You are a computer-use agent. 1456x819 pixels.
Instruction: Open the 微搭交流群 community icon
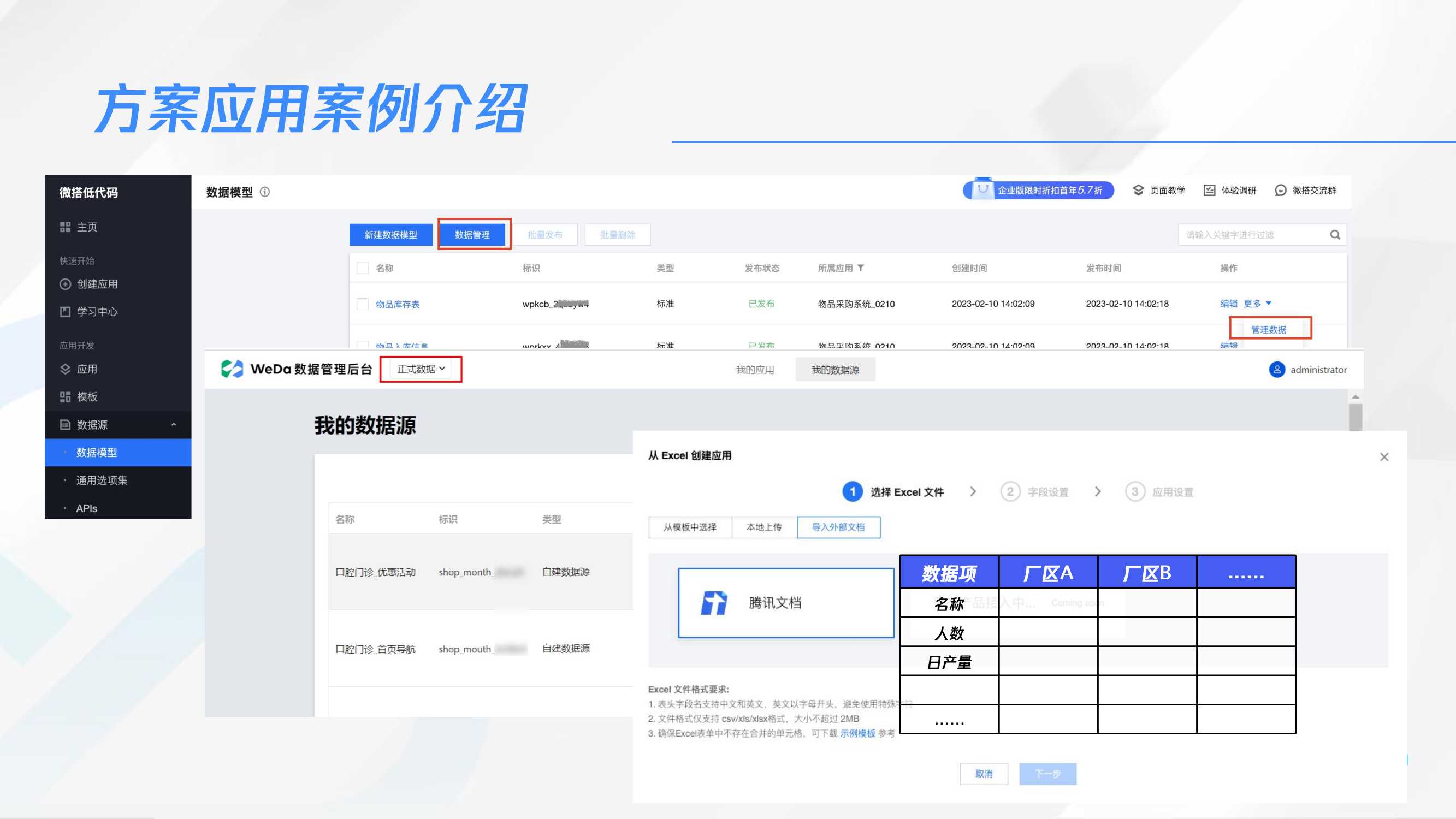[1281, 191]
